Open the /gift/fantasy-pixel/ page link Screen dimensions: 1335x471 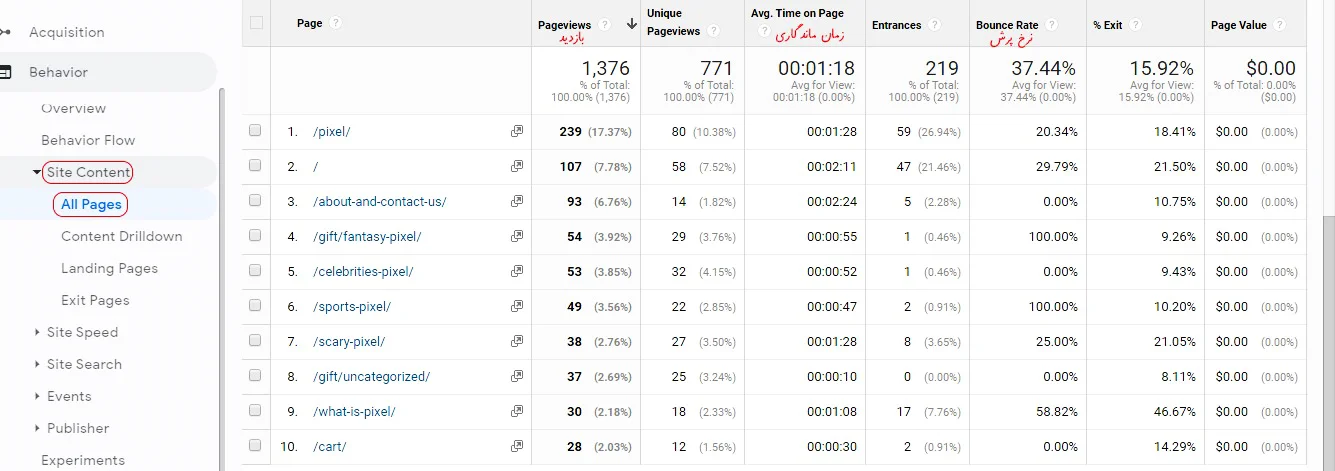coord(367,236)
